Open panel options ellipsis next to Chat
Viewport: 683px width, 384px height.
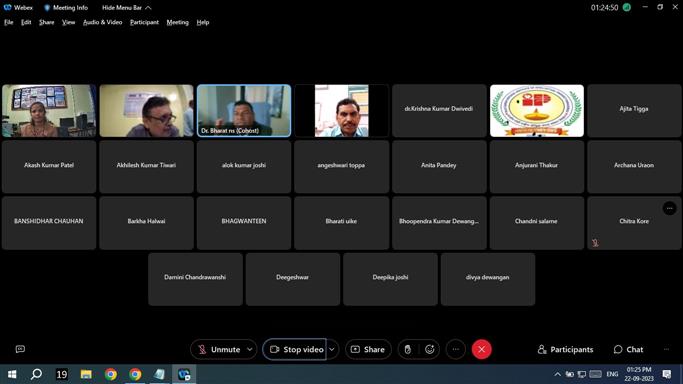(x=666, y=349)
